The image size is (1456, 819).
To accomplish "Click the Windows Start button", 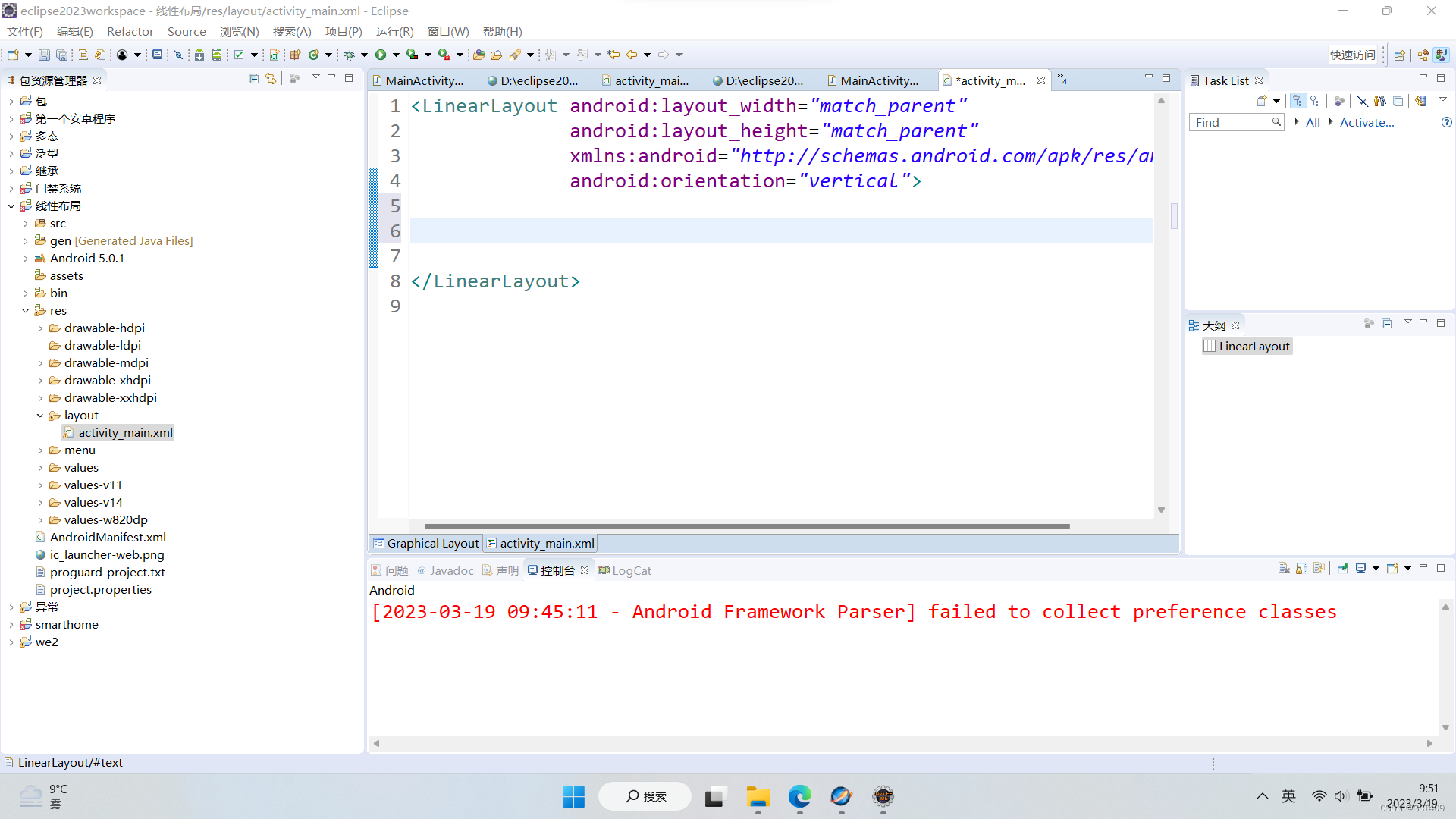I will (x=573, y=796).
